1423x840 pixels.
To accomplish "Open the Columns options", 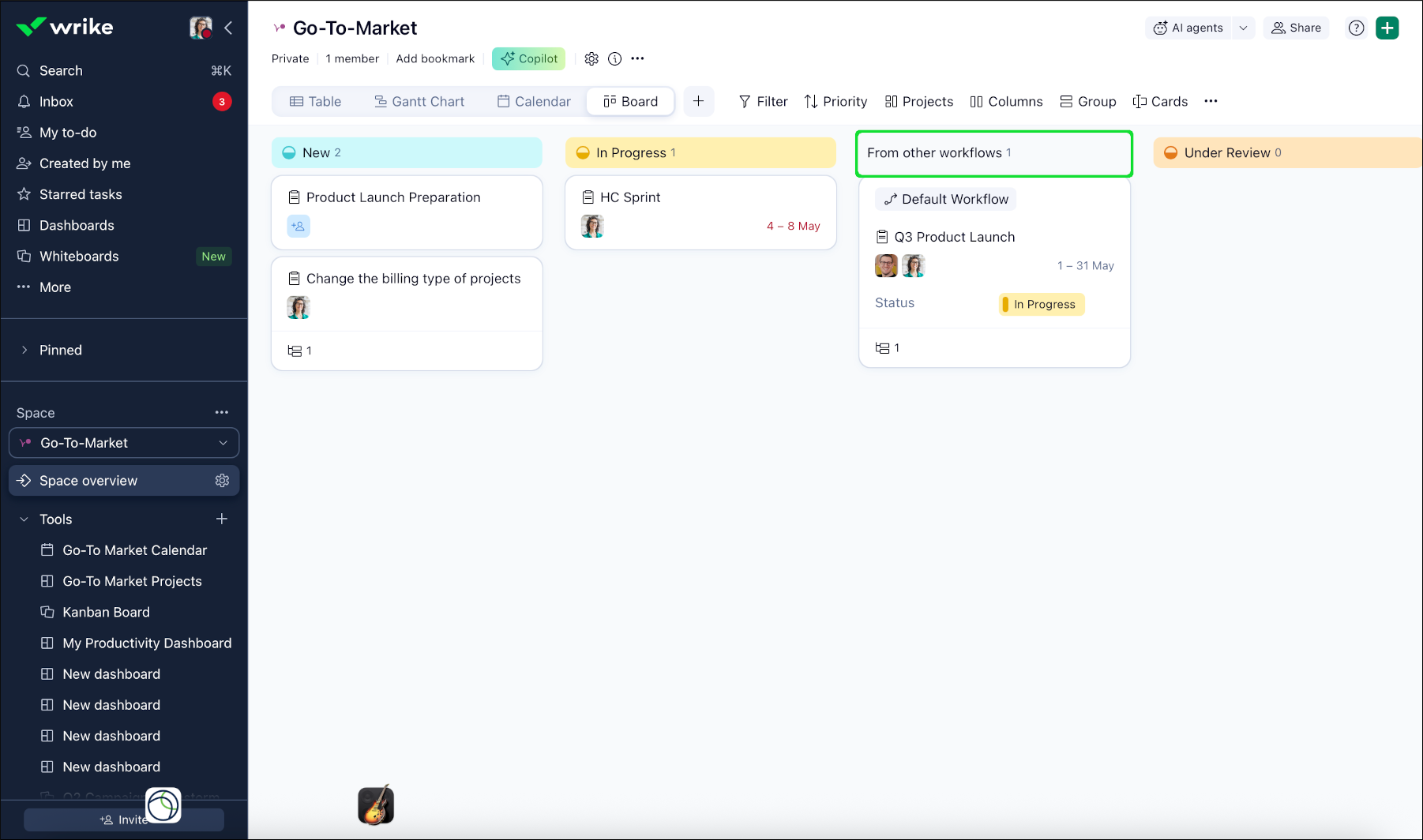I will click(x=1006, y=101).
